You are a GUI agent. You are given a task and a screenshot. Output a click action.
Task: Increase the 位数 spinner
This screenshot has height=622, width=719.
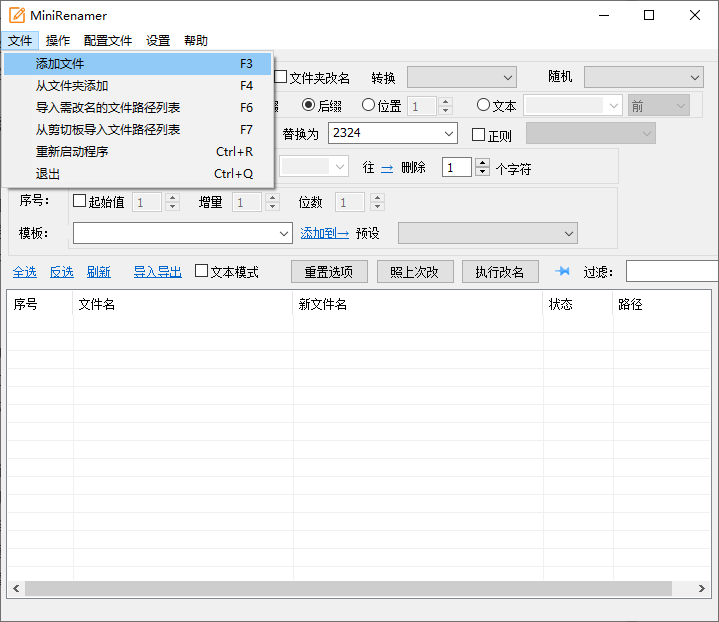coord(377,198)
